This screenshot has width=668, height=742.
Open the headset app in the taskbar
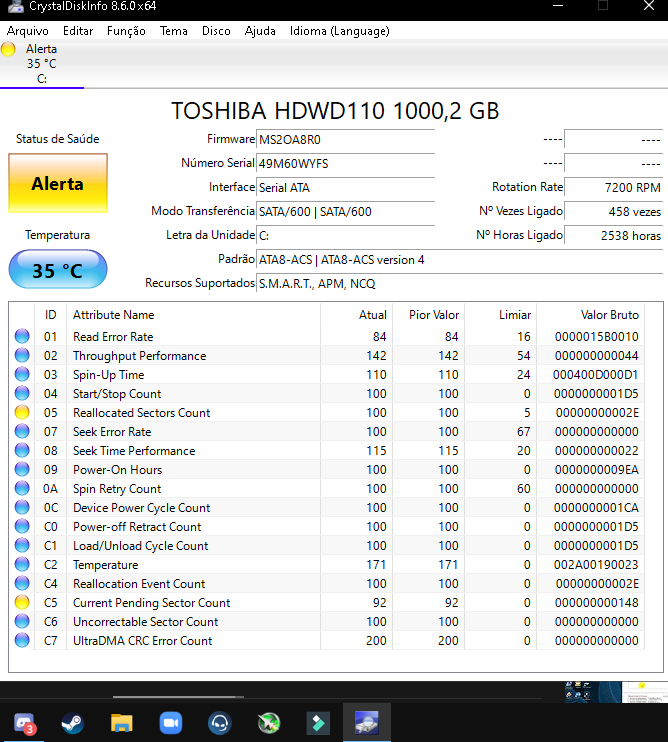[x=220, y=723]
